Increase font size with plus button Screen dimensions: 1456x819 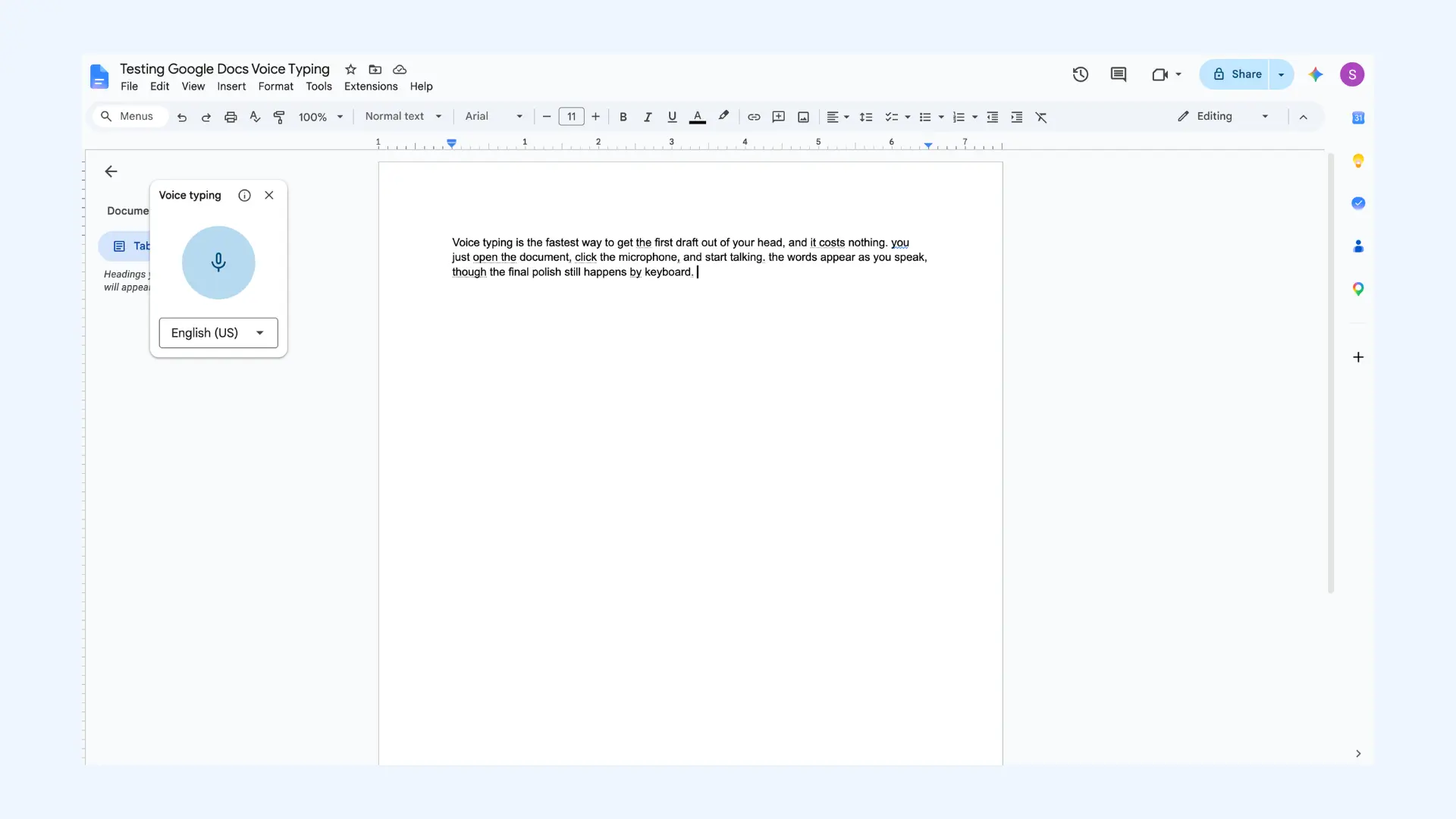tap(596, 117)
